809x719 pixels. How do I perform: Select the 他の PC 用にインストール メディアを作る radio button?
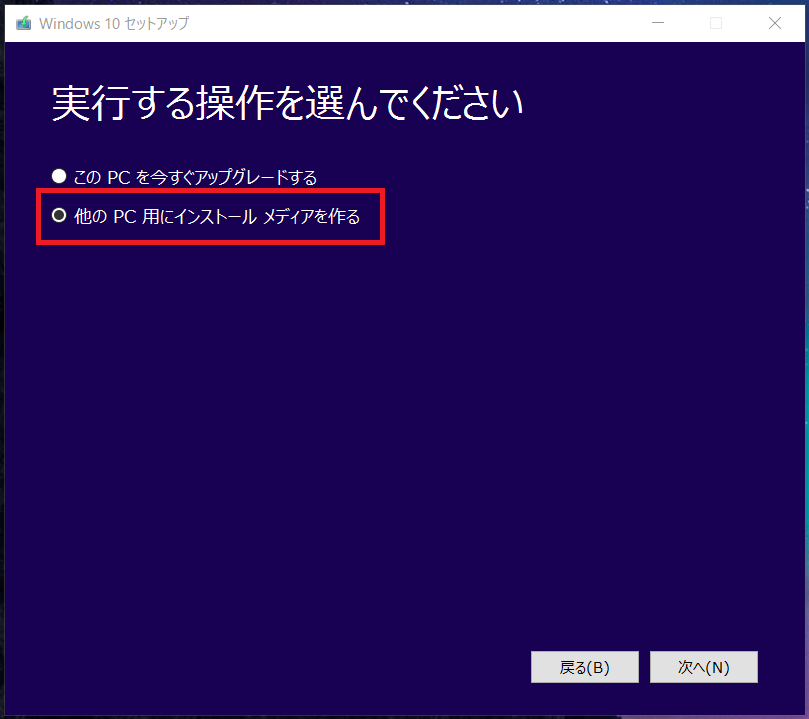(59, 215)
